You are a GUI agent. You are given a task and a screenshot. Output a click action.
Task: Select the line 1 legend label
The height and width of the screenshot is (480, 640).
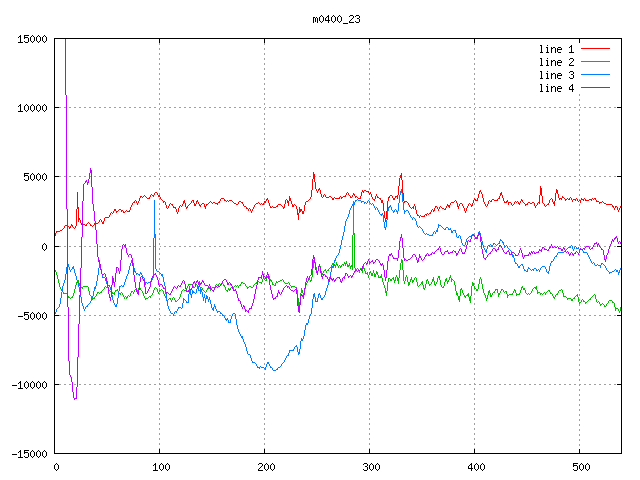pyautogui.click(x=557, y=49)
